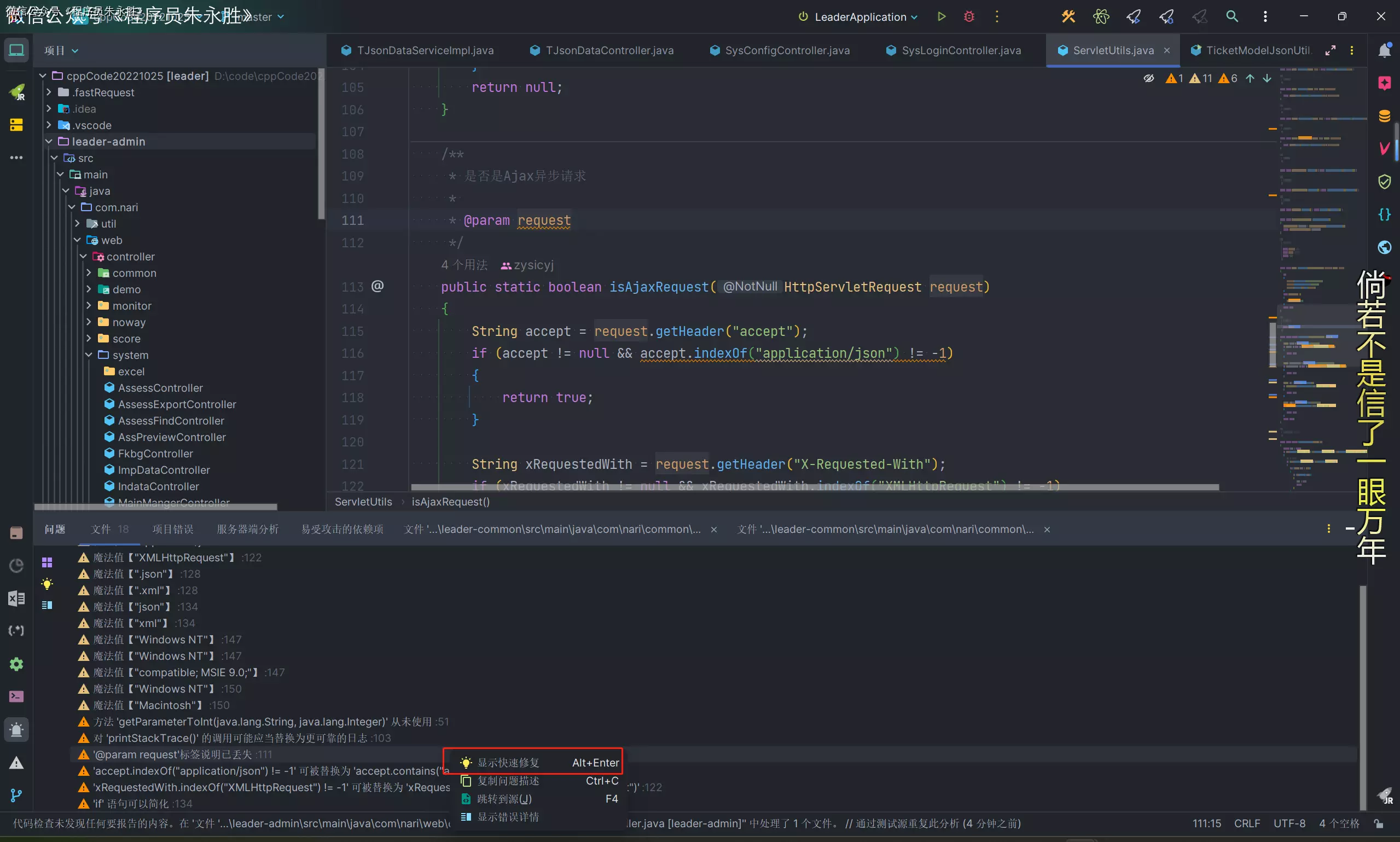
Task: Collapse the system controller folder
Action: 89,355
